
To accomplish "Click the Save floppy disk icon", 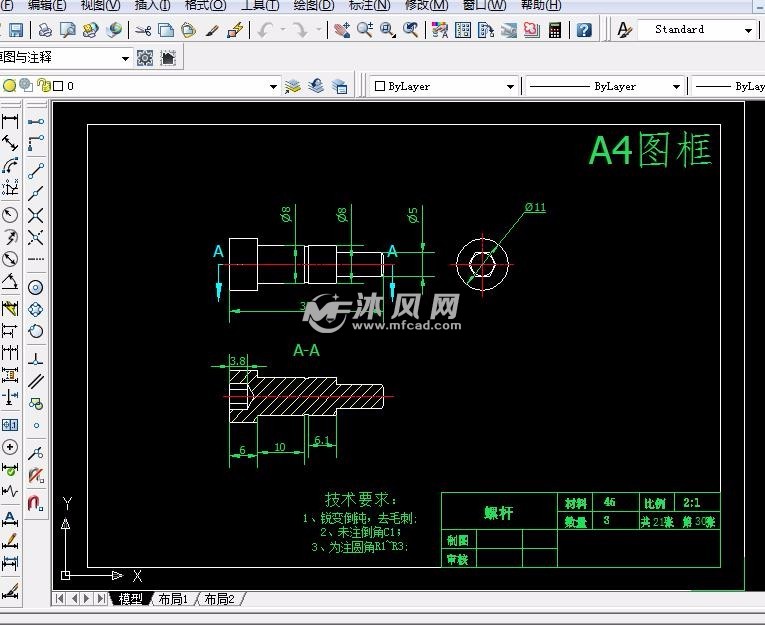I will [x=16, y=30].
